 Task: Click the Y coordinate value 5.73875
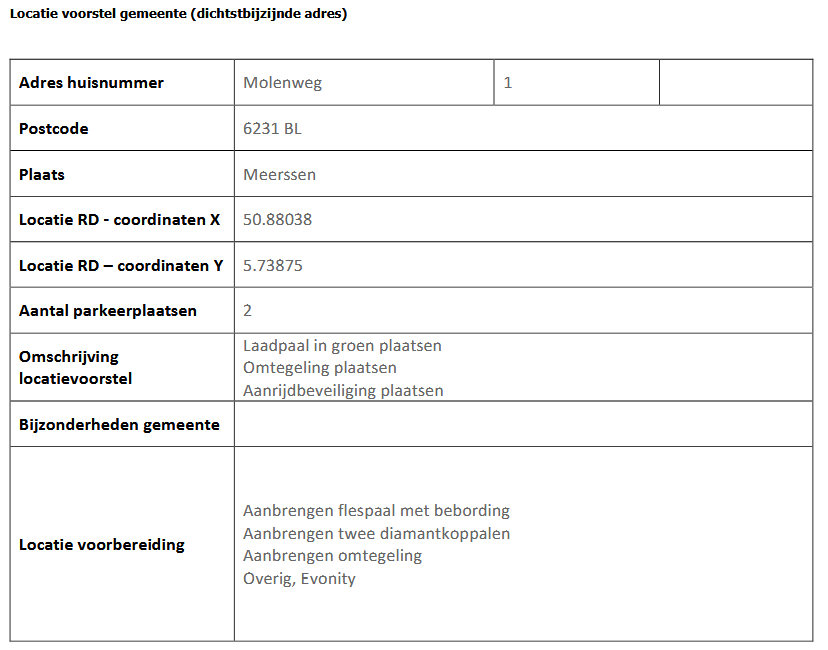click(273, 265)
